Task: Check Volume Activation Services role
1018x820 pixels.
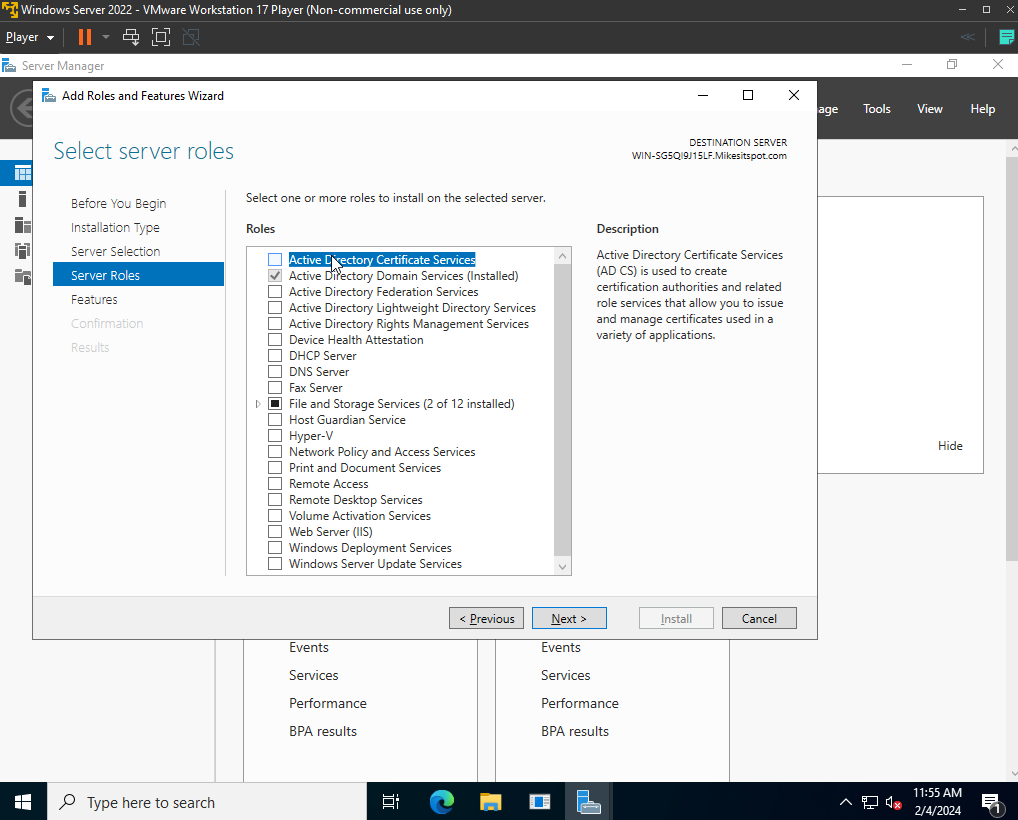Action: [x=275, y=516]
